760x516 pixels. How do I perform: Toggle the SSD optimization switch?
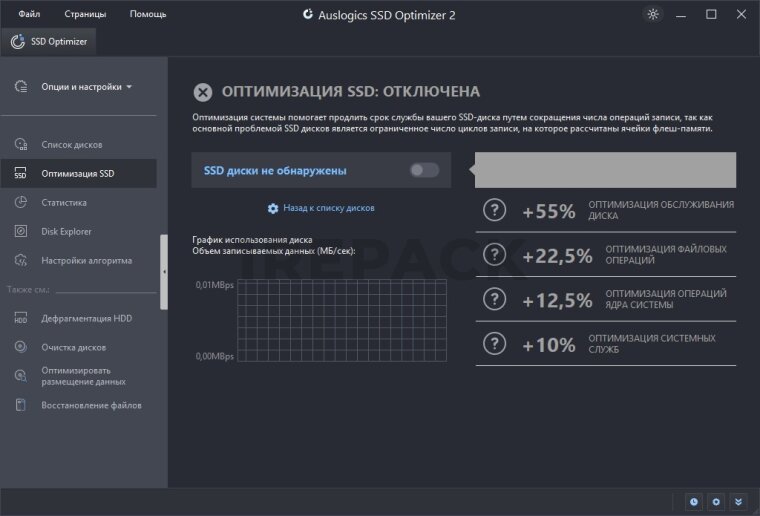point(424,170)
